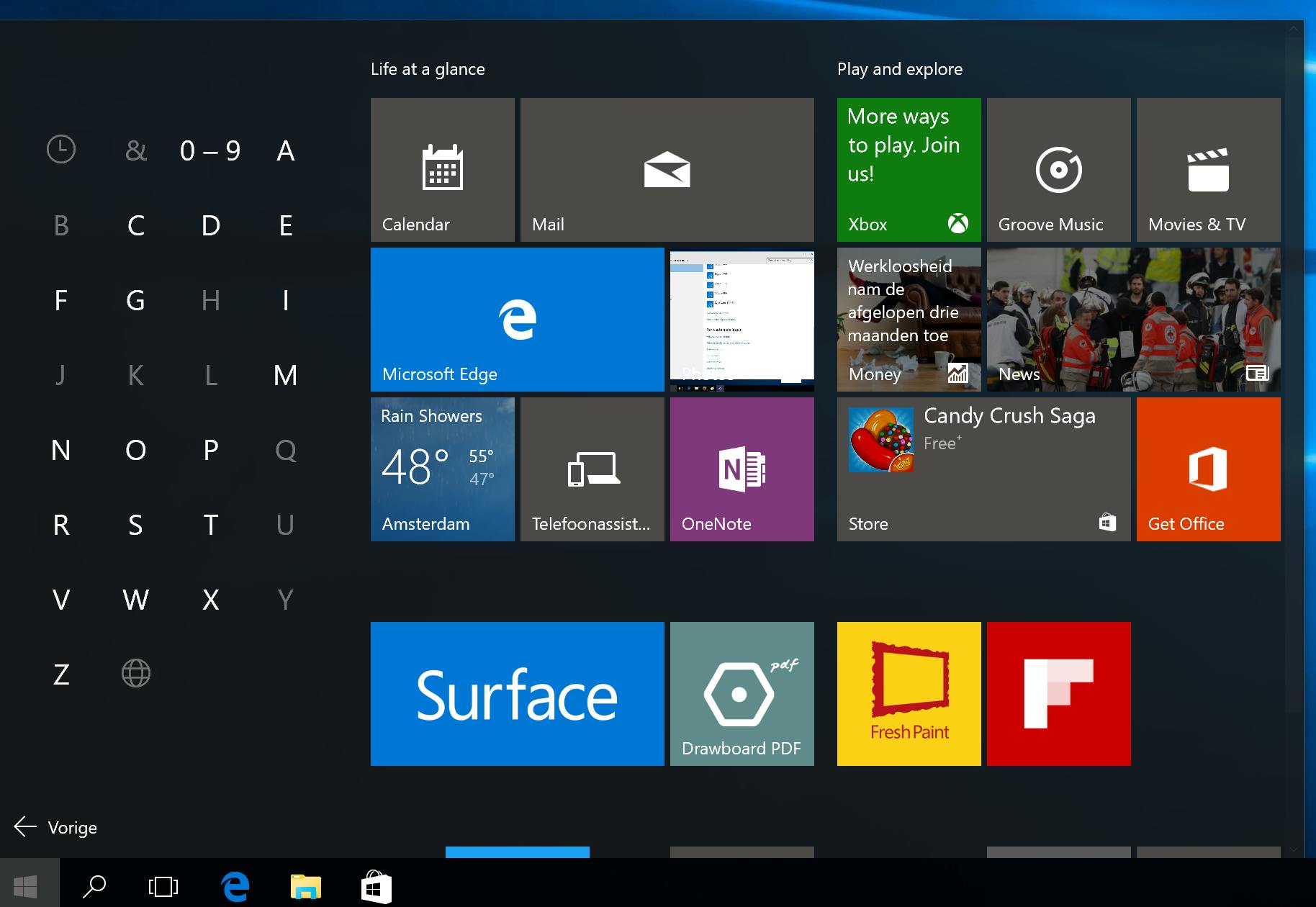Open the Calendar tile
The width and height of the screenshot is (1316, 907).
(443, 170)
